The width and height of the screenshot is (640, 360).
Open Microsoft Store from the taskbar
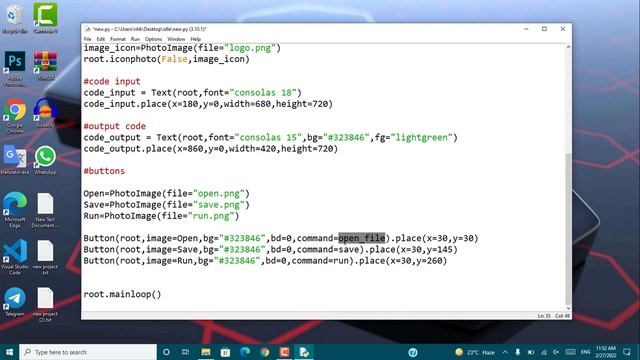pyautogui.click(x=225, y=352)
